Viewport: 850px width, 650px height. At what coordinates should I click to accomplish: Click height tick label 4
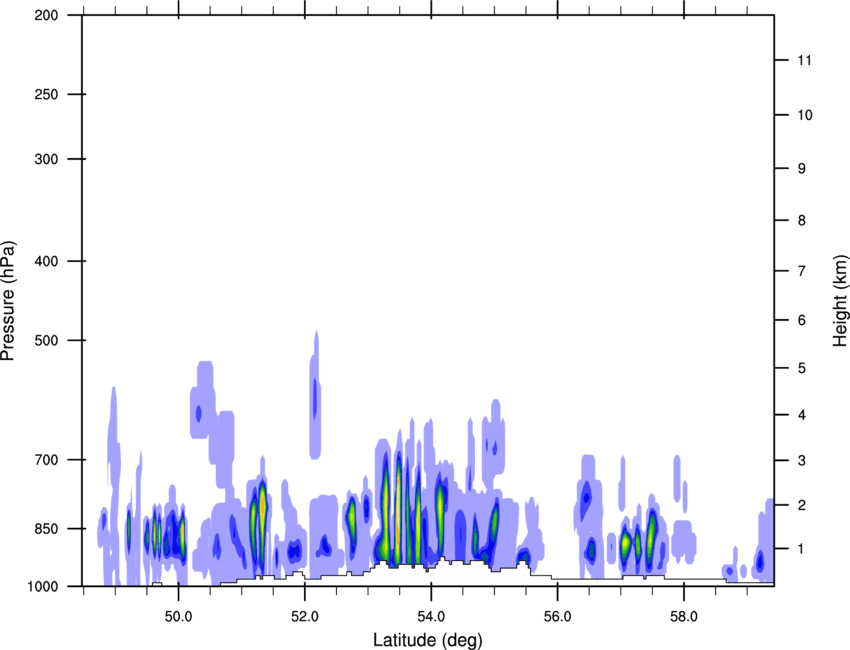[x=802, y=415]
